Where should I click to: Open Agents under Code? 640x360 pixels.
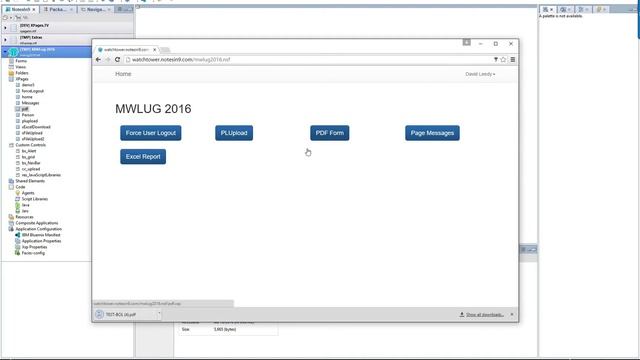click(x=28, y=193)
